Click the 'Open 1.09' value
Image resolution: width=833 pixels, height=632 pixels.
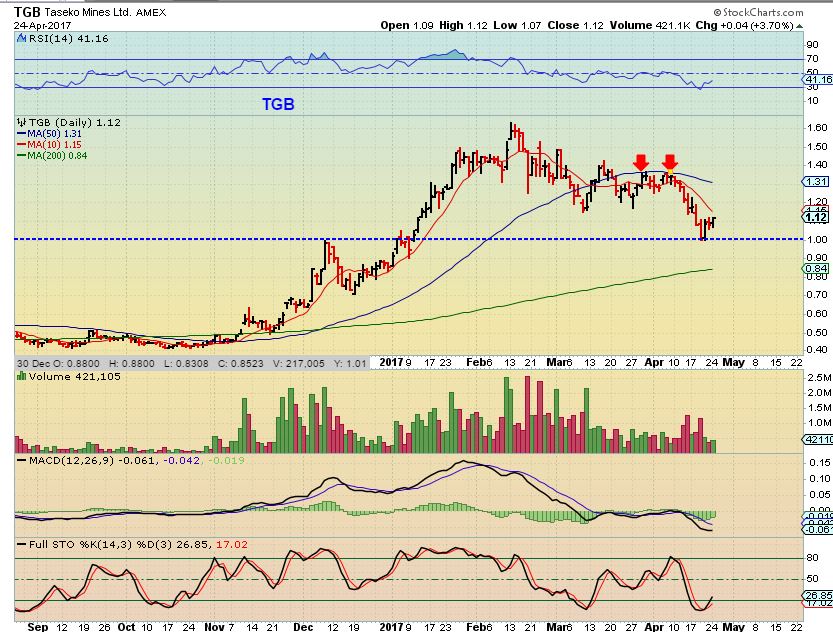pos(407,25)
